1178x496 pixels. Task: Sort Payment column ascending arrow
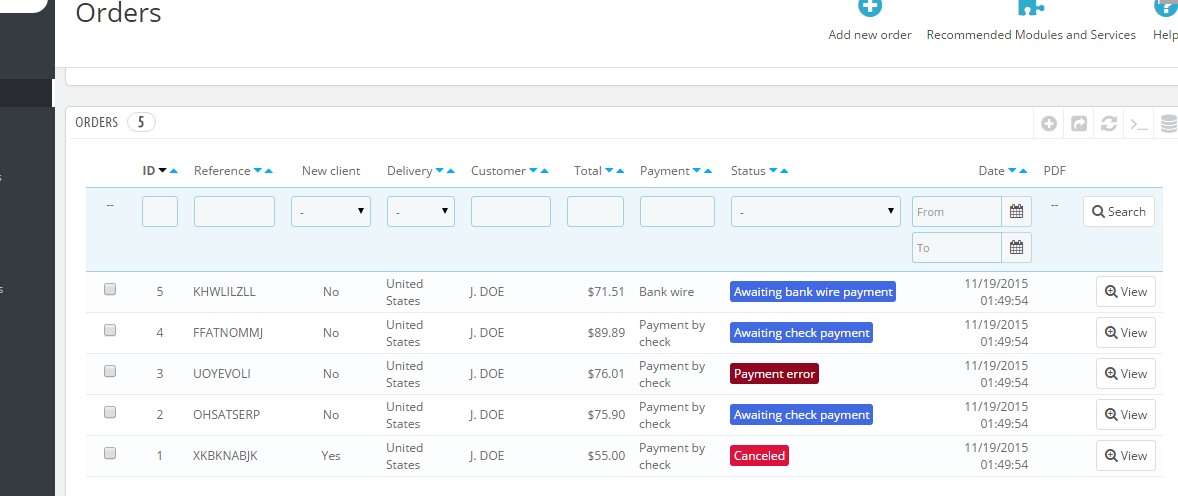[x=708, y=171]
